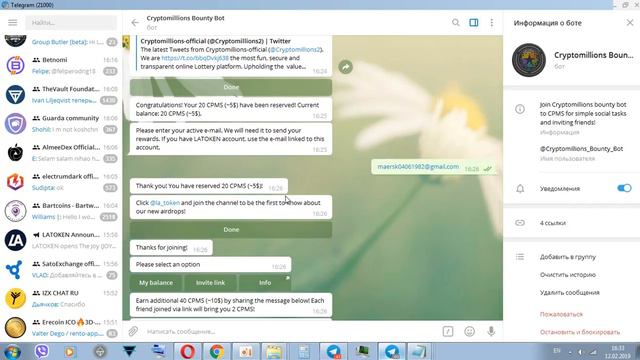This screenshot has height=360, width=640.
Task: Click the LATOKEN LA avatar
Action: 16,240
